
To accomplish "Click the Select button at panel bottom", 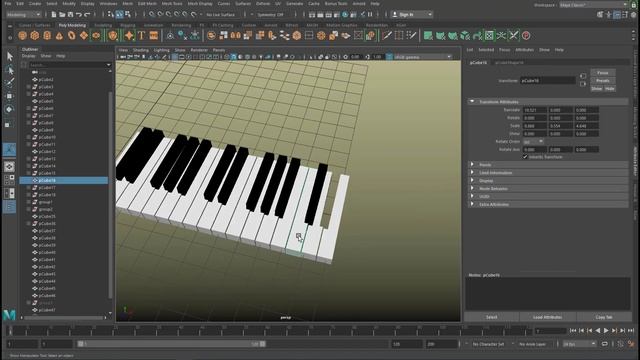I will [491, 317].
